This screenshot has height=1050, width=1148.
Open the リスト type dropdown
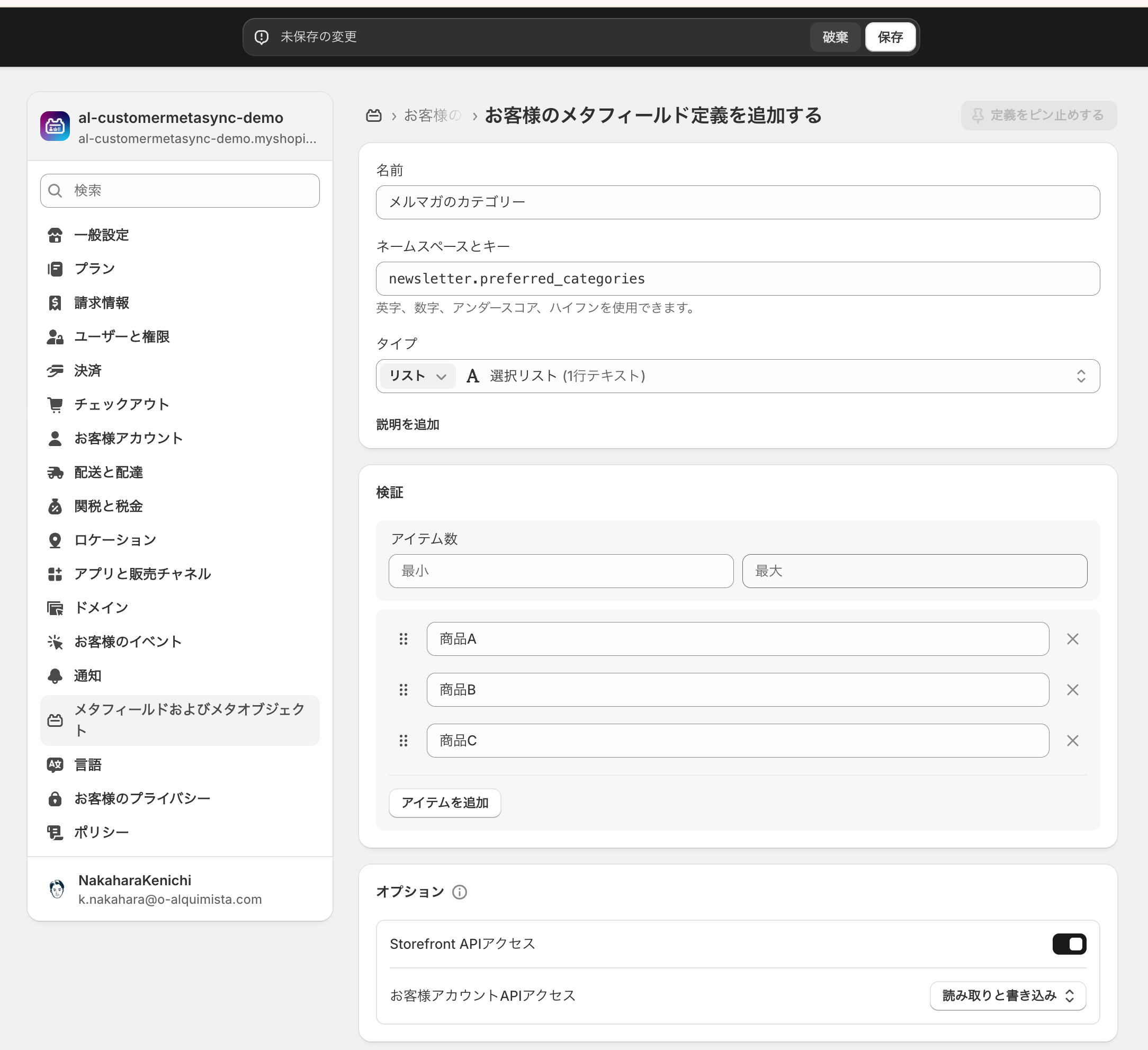[417, 376]
